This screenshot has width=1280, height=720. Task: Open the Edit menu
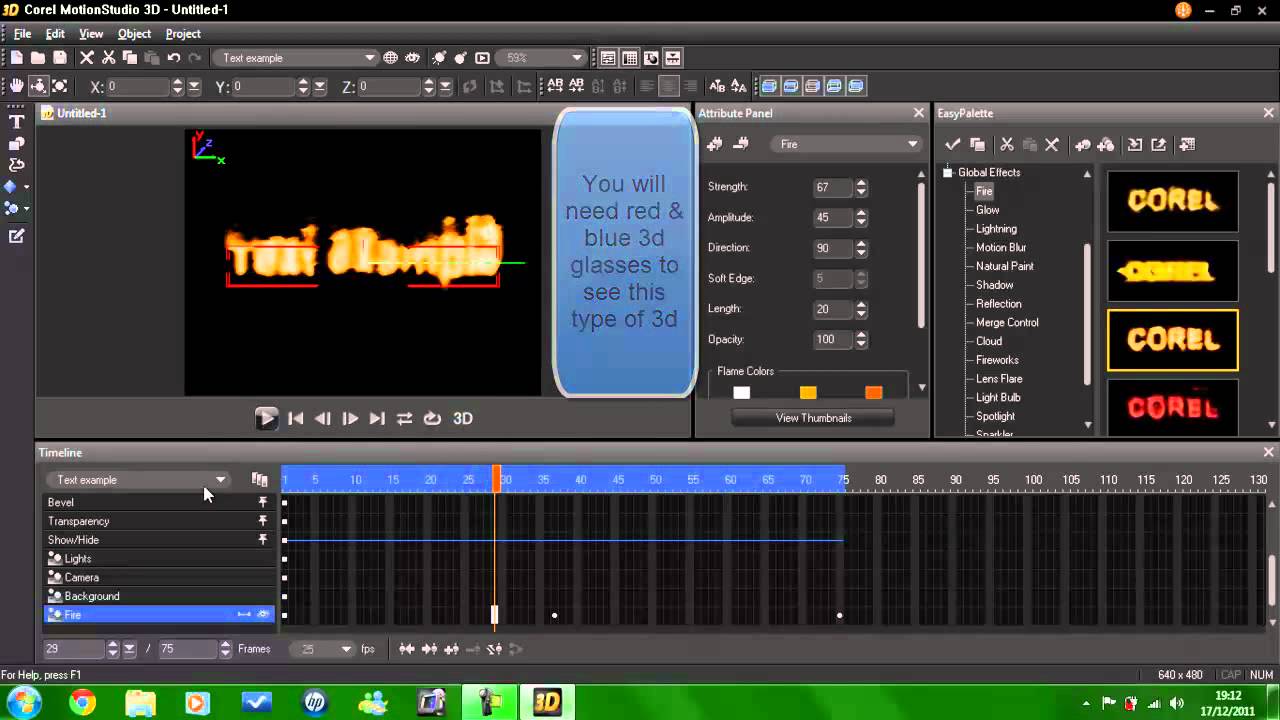pyautogui.click(x=55, y=34)
